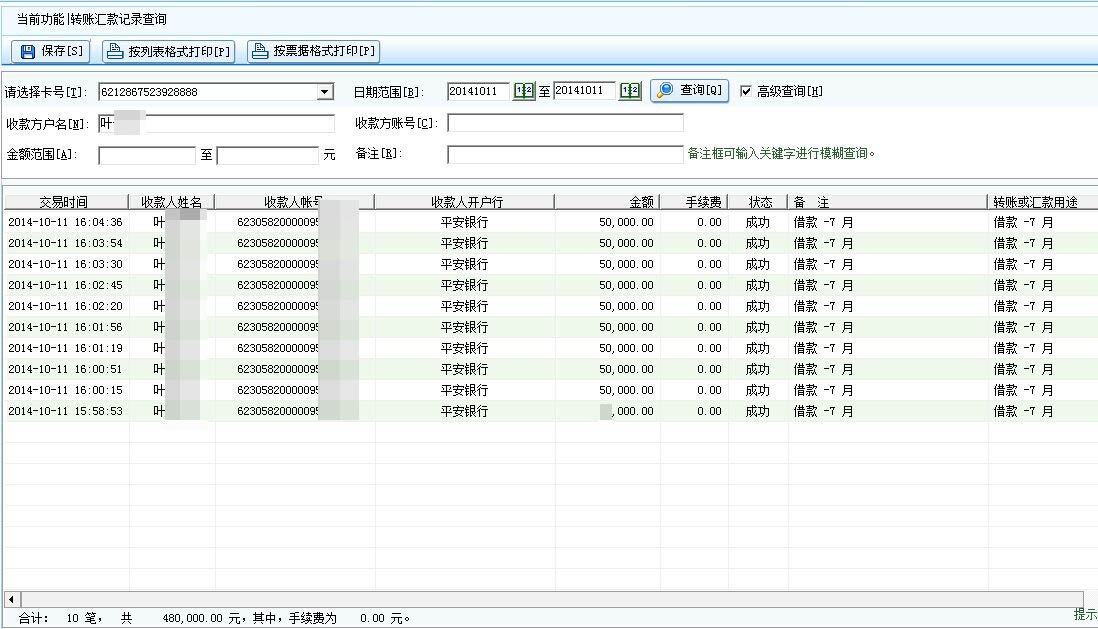Image resolution: width=1098 pixels, height=629 pixels.
Task: Click the list-format print printer icon
Action: tap(115, 51)
